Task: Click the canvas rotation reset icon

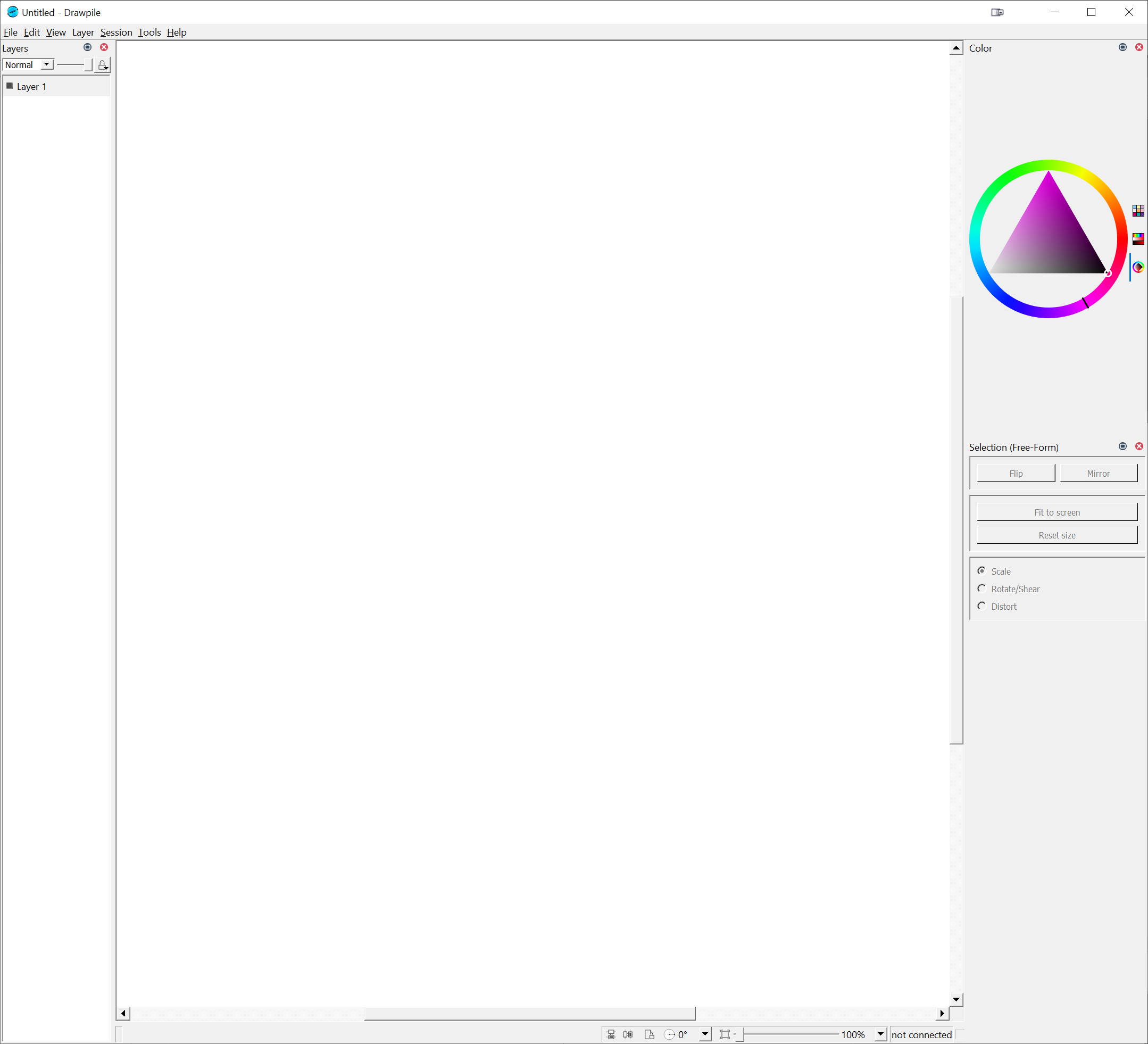Action: pos(669,1034)
